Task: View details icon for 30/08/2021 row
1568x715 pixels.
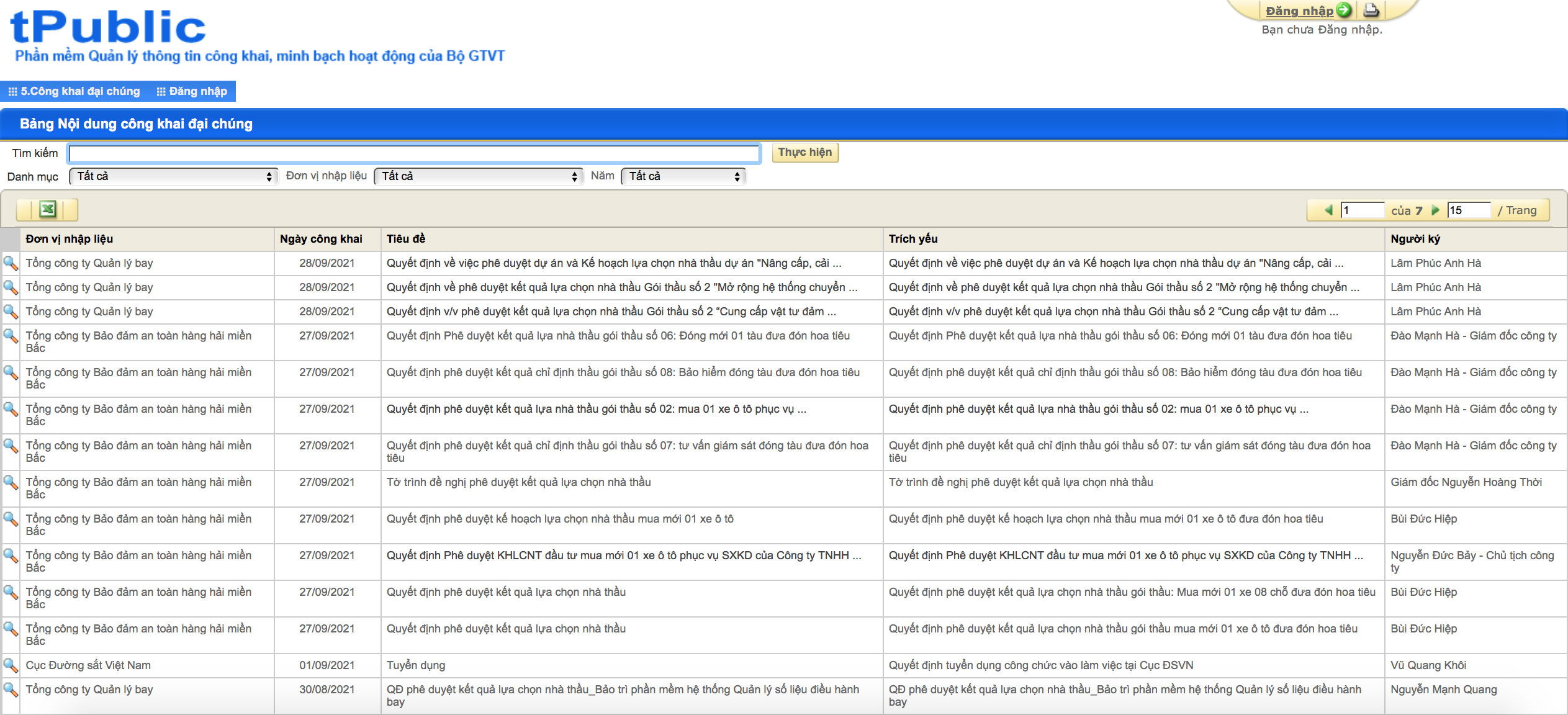Action: tap(11, 690)
